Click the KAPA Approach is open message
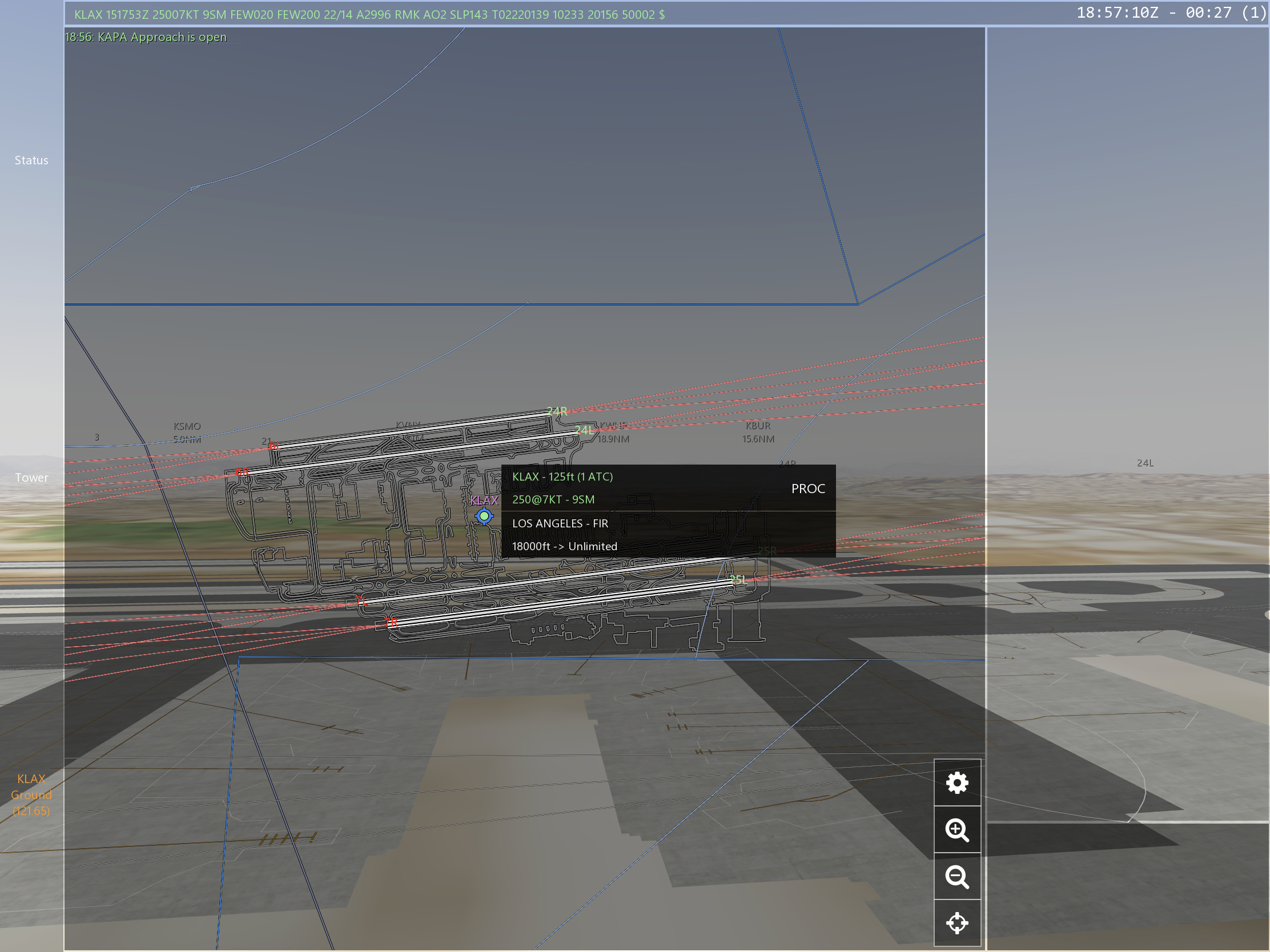1270x952 pixels. 146,37
